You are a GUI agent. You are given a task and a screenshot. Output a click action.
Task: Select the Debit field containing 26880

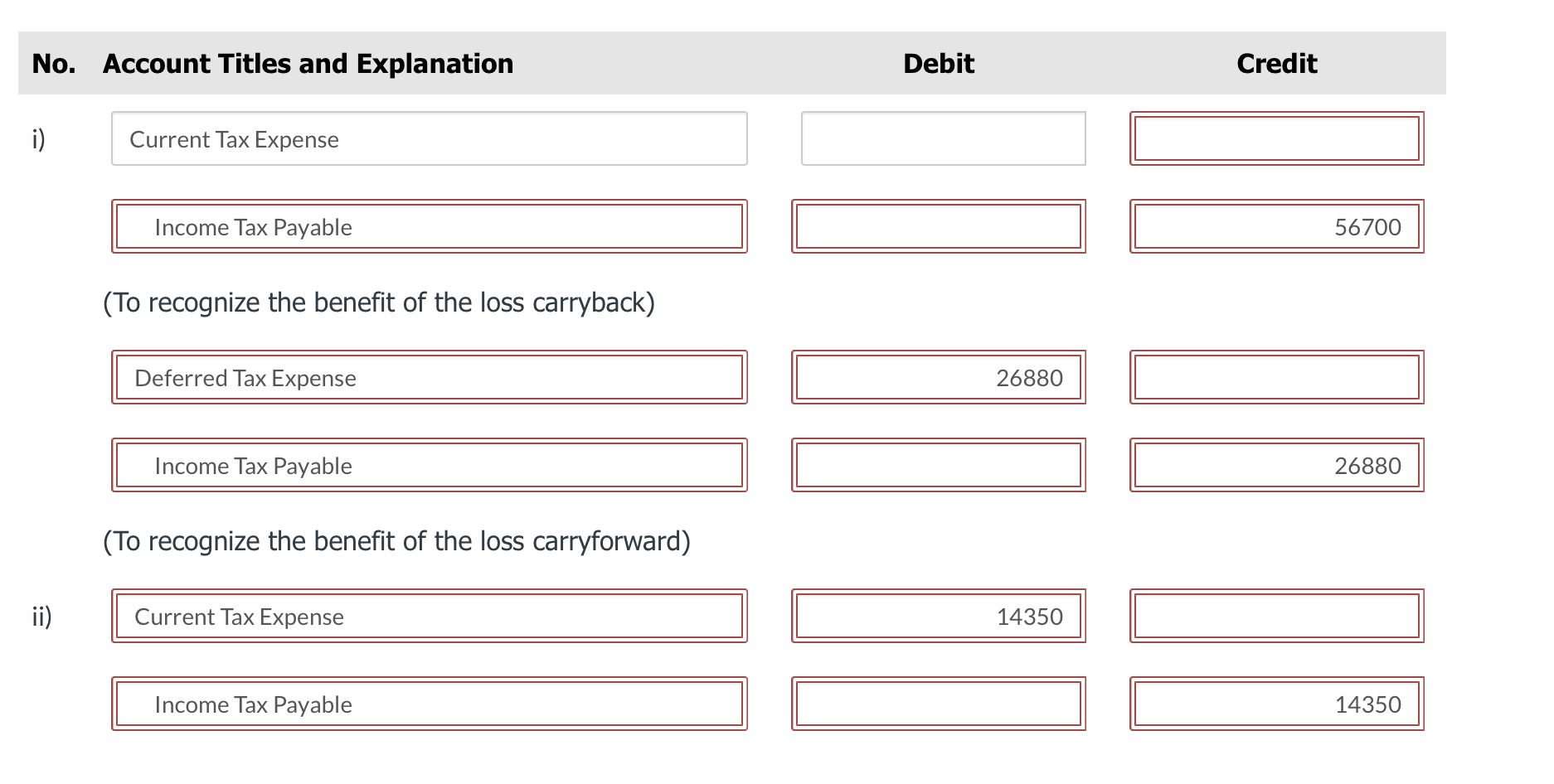[x=939, y=377]
